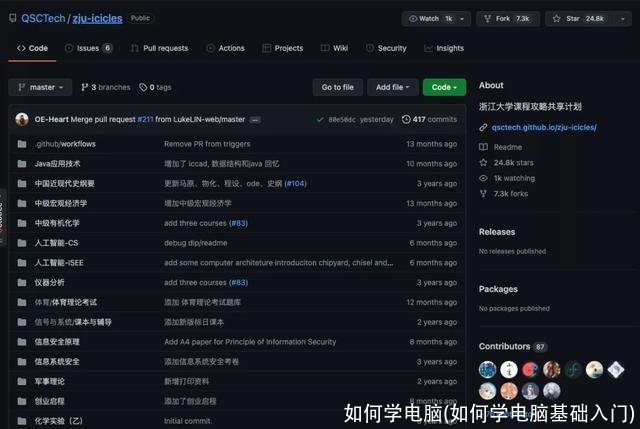640x429 pixels.
Task: Open the green Code dropdown
Action: (444, 87)
